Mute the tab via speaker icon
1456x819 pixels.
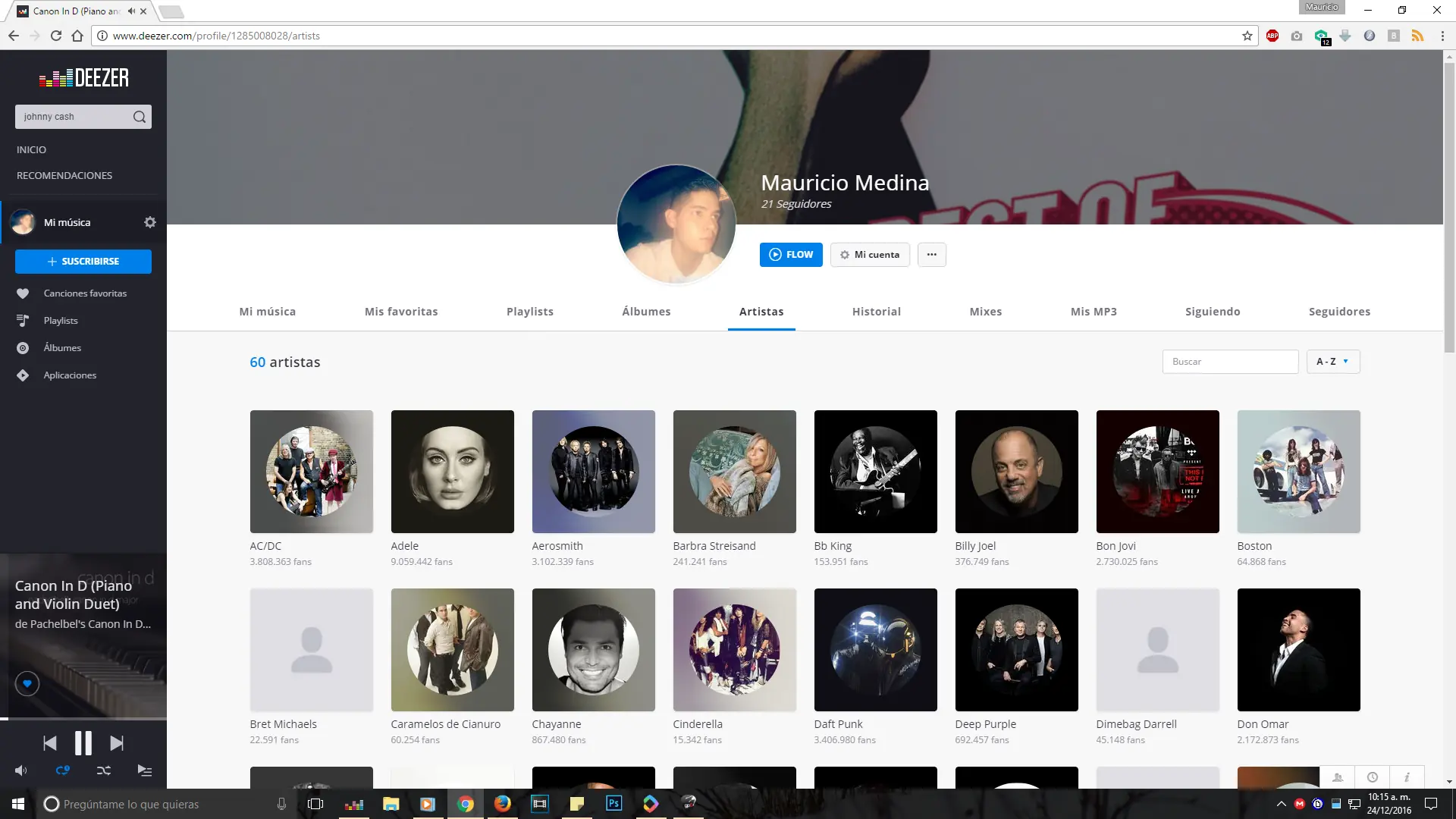click(x=131, y=11)
